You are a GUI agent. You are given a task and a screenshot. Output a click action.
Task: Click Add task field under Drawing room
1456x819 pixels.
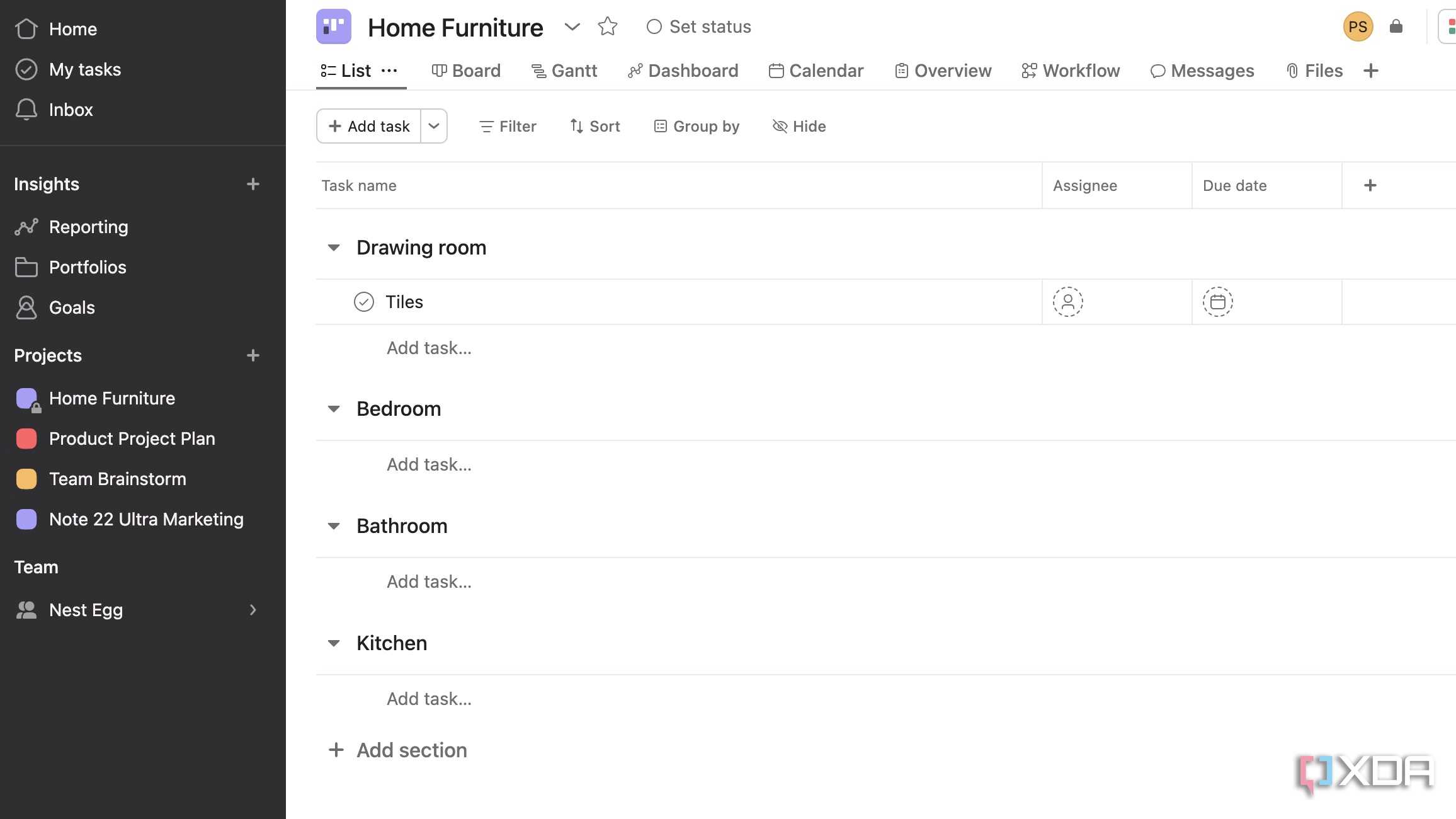tap(429, 348)
